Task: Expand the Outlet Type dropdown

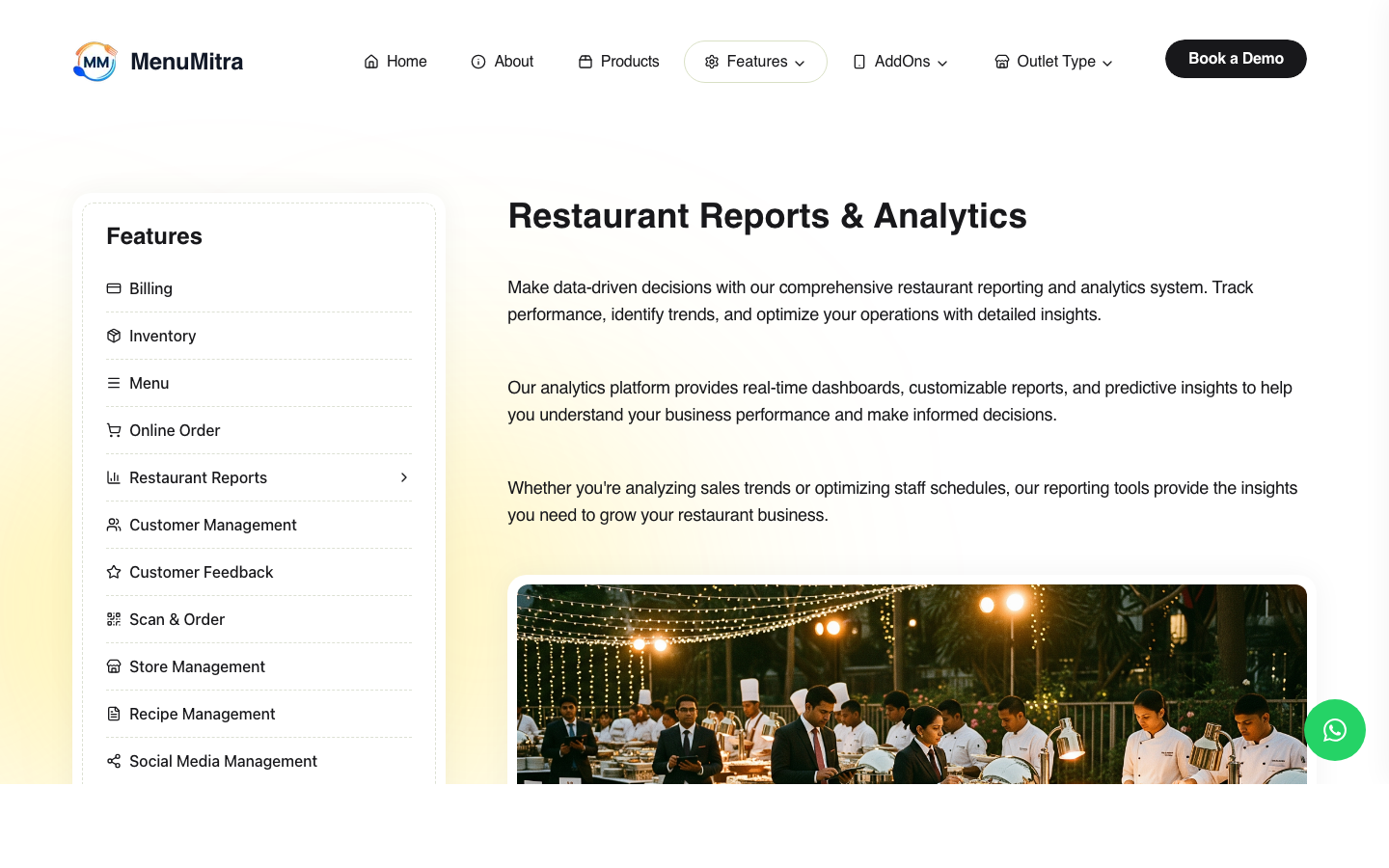Action: 1054,62
